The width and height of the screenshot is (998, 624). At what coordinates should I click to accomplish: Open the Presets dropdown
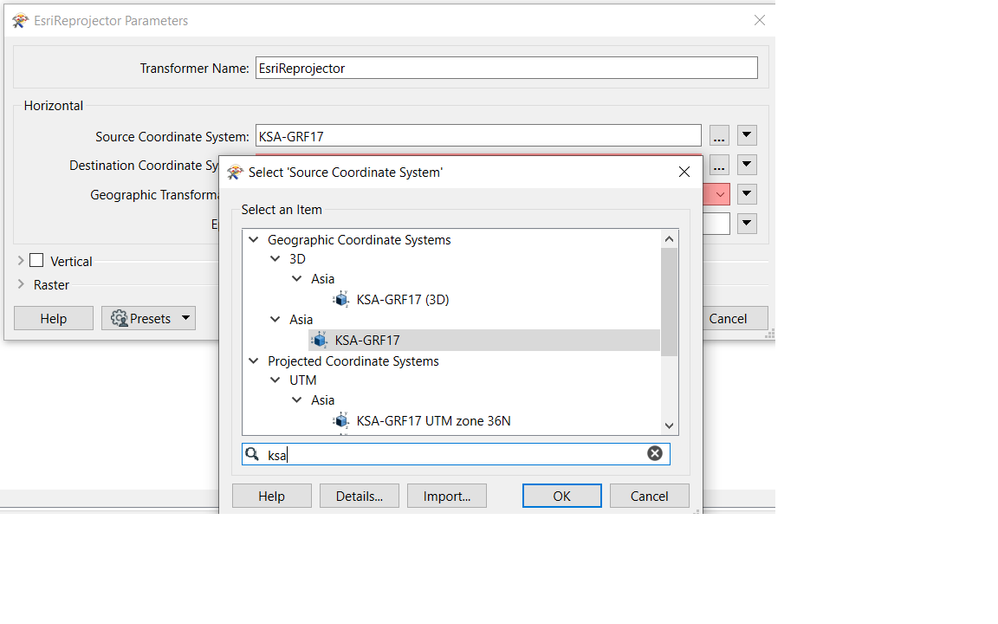[x=186, y=318]
